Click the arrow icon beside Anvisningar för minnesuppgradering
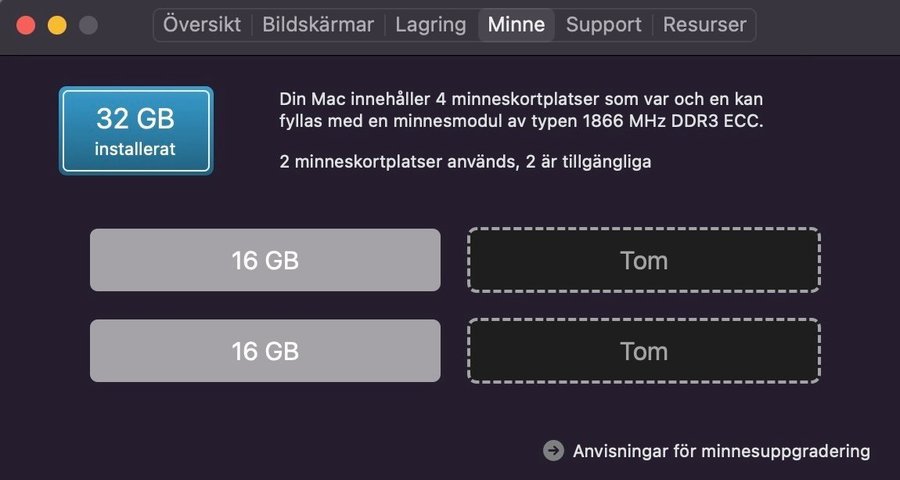 pos(553,451)
